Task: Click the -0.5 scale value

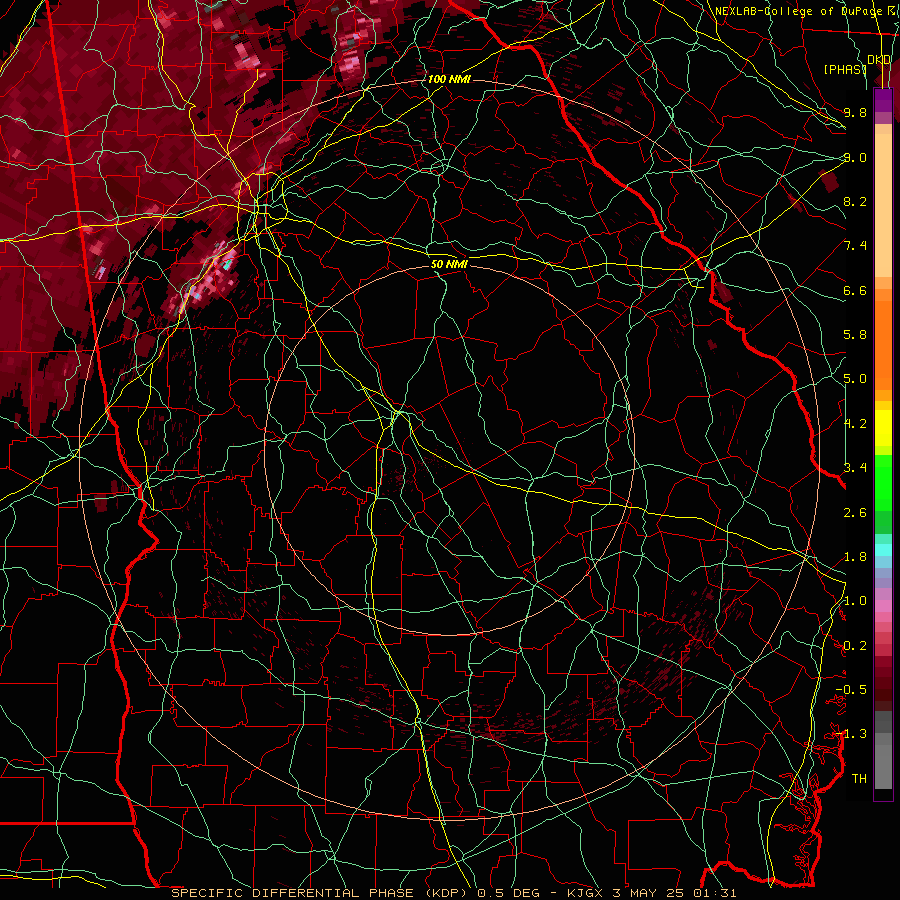Action: click(x=851, y=690)
